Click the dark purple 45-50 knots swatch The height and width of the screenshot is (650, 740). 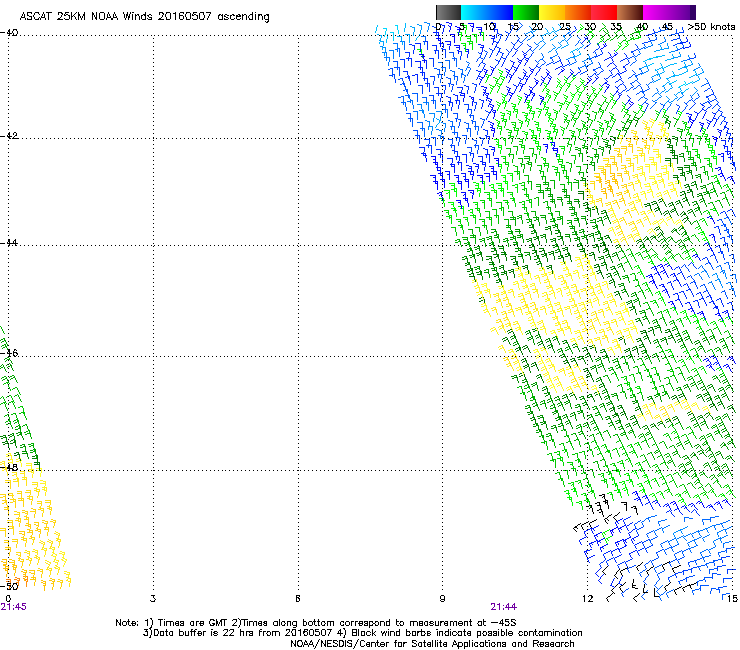coord(682,12)
